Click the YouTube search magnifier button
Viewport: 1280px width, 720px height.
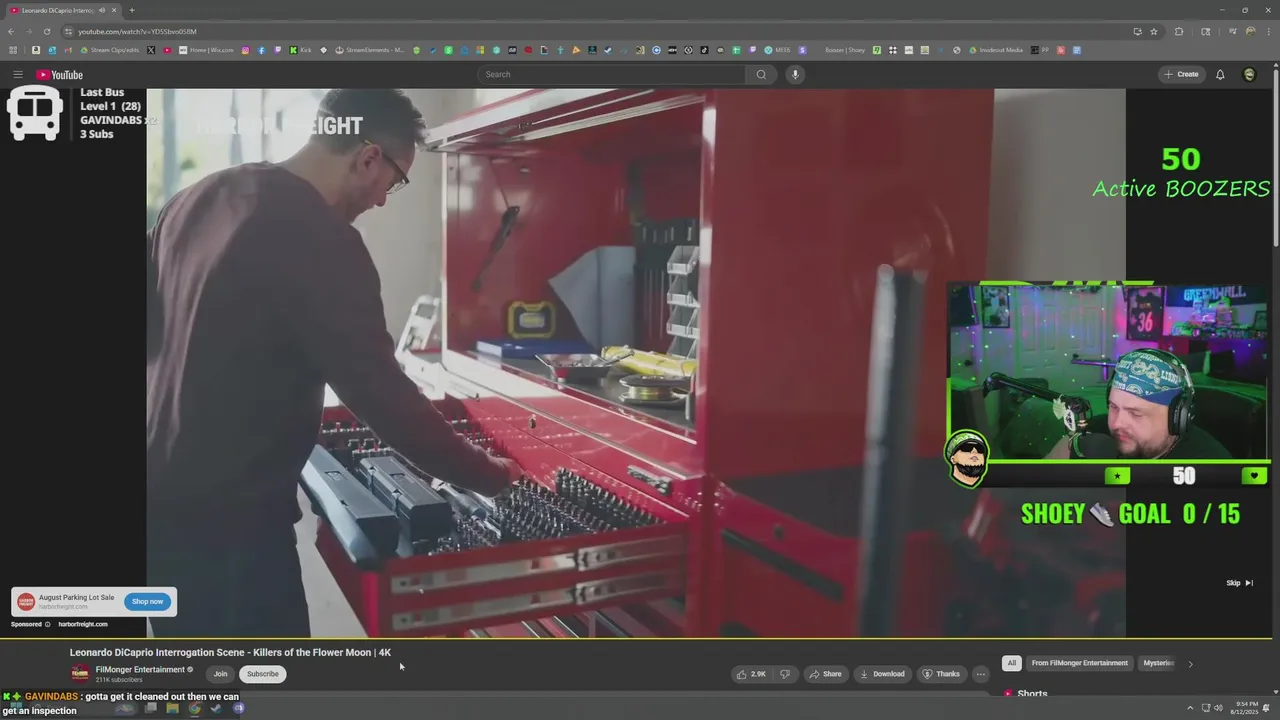coord(761,74)
